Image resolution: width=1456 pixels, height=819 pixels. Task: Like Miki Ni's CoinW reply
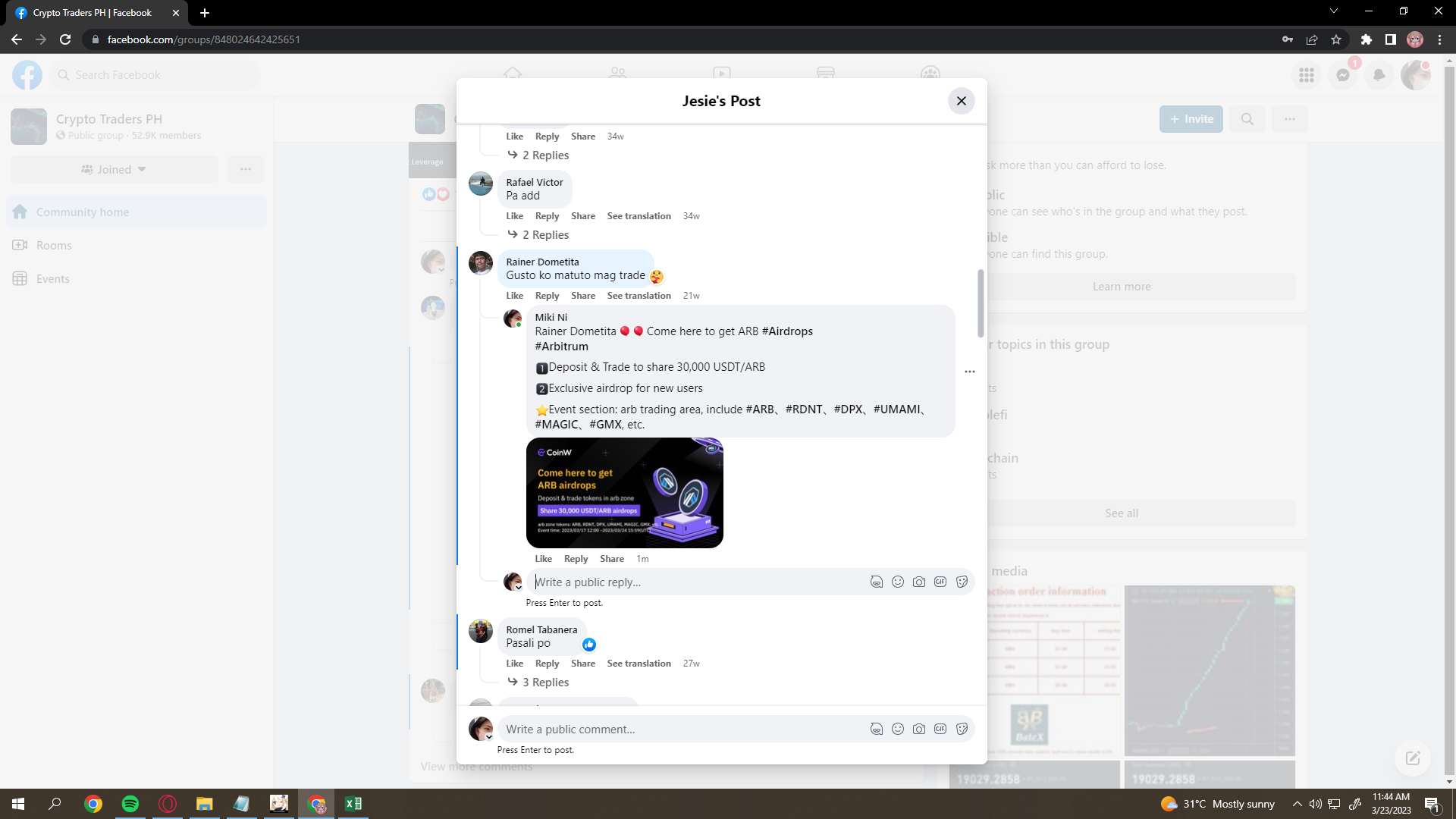click(543, 559)
